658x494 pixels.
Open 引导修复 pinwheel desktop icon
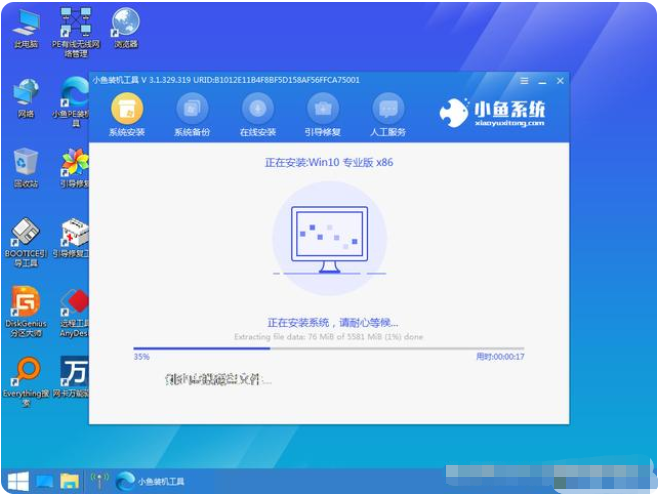pyautogui.click(x=75, y=168)
